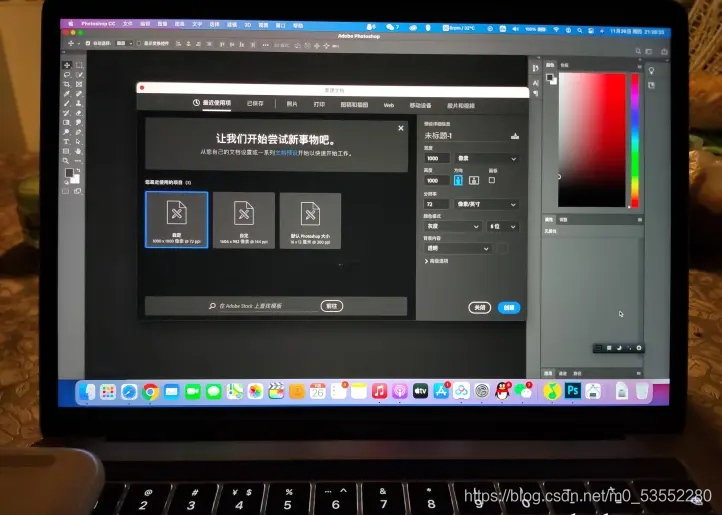Dismiss the welcome banner with its X

click(x=401, y=128)
